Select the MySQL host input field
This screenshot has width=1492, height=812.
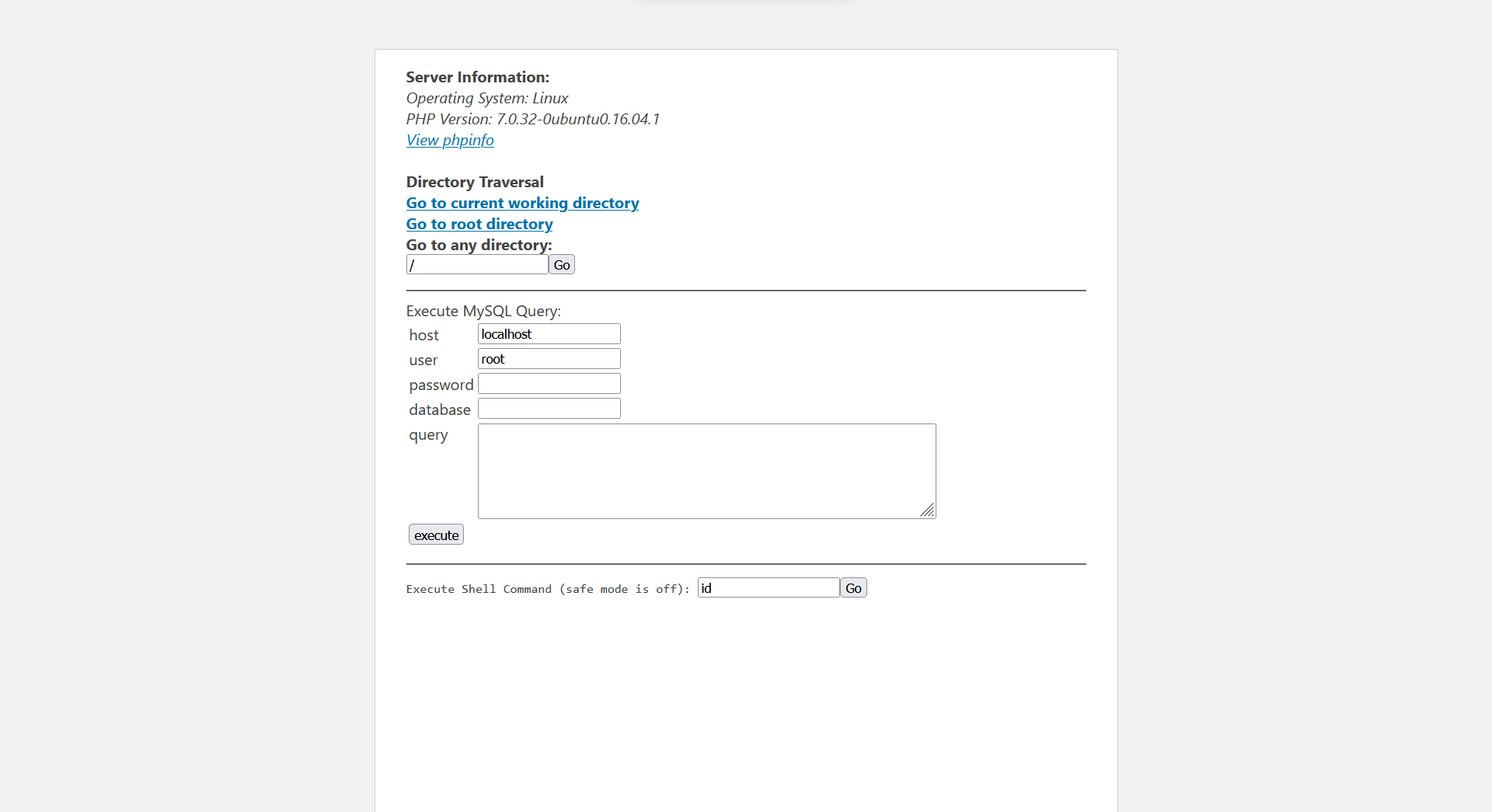pyautogui.click(x=549, y=334)
